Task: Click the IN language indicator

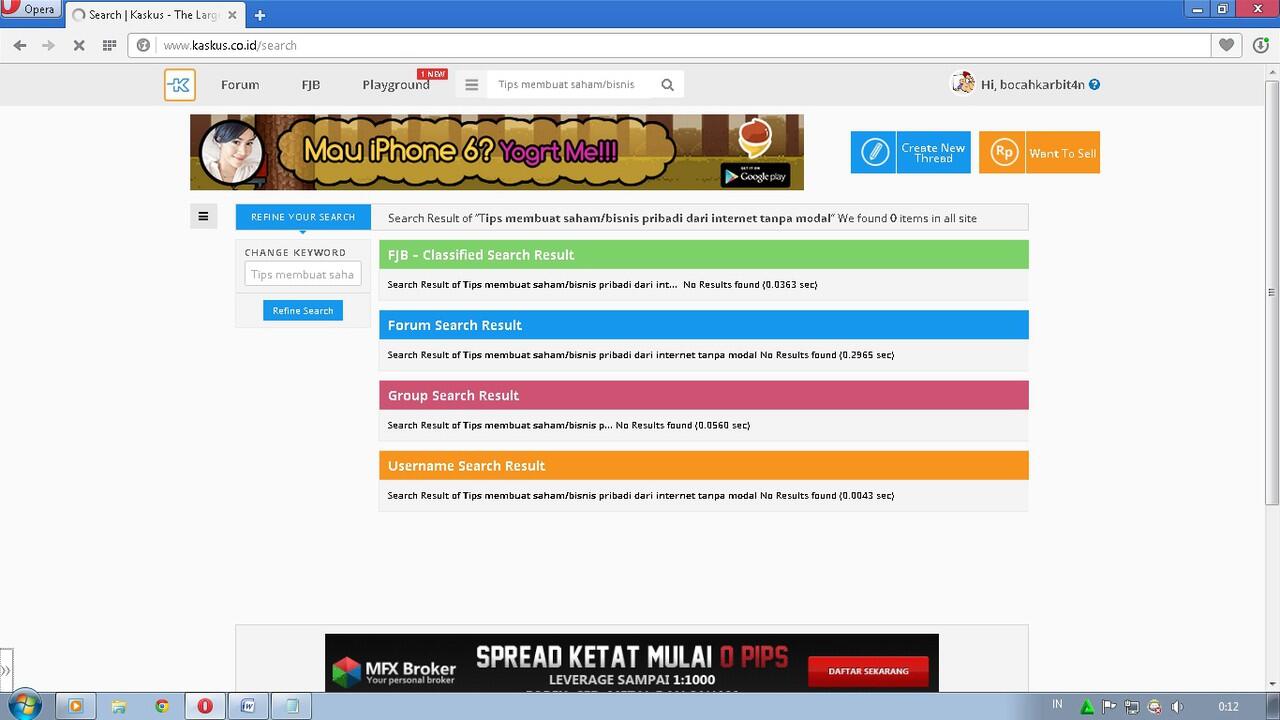Action: (x=1057, y=705)
